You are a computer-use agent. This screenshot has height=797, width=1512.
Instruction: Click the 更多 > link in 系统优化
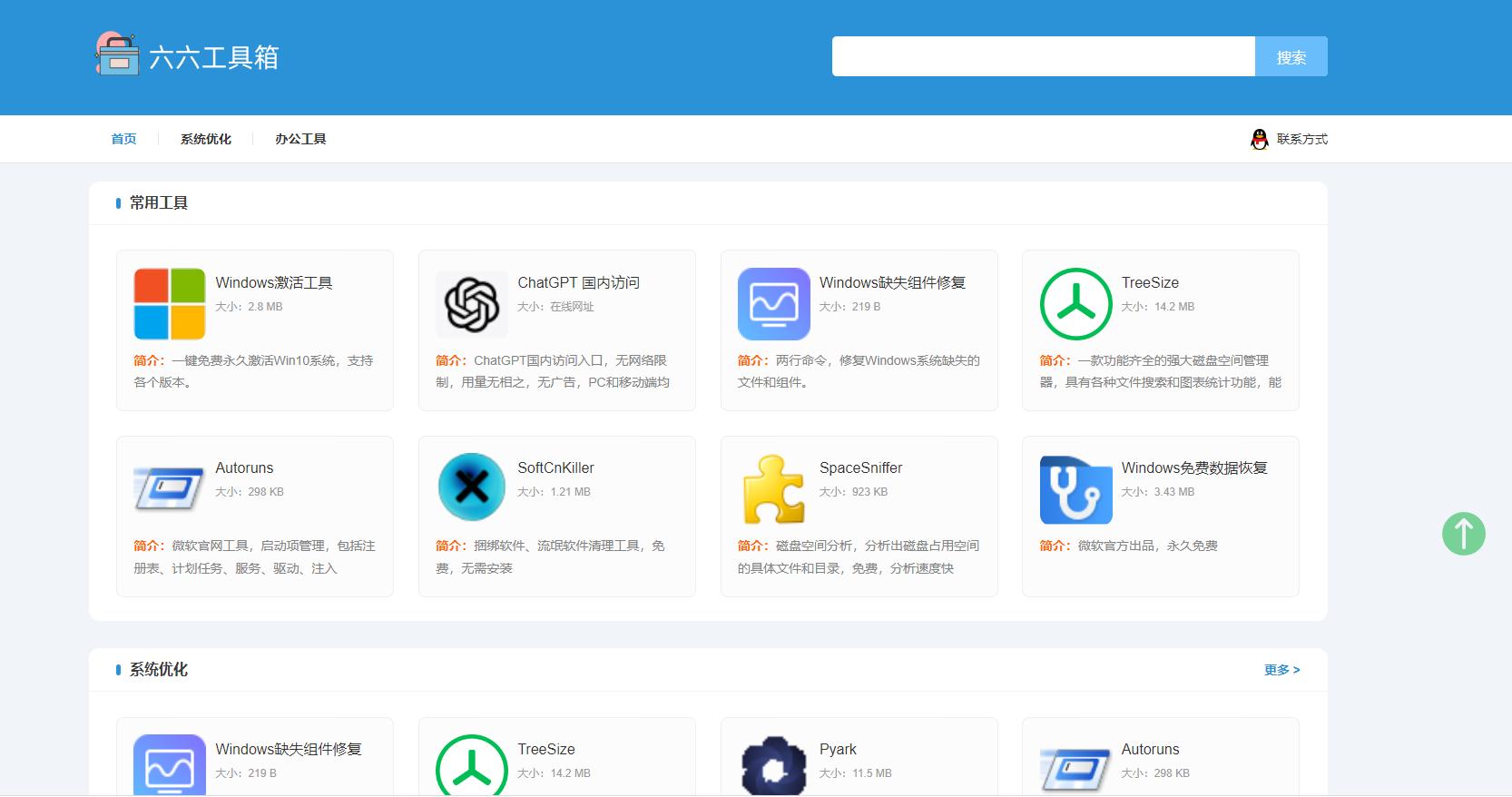[x=1281, y=670]
